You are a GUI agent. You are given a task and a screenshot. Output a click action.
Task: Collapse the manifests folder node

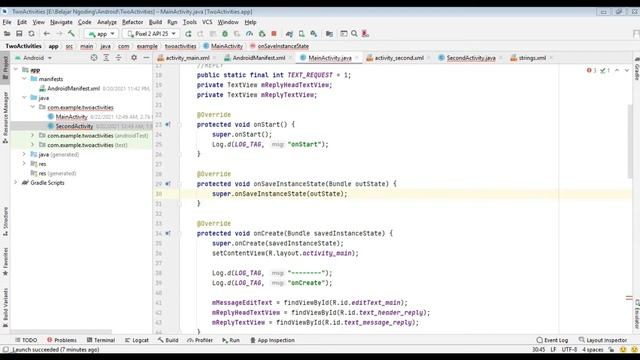coord(24,79)
